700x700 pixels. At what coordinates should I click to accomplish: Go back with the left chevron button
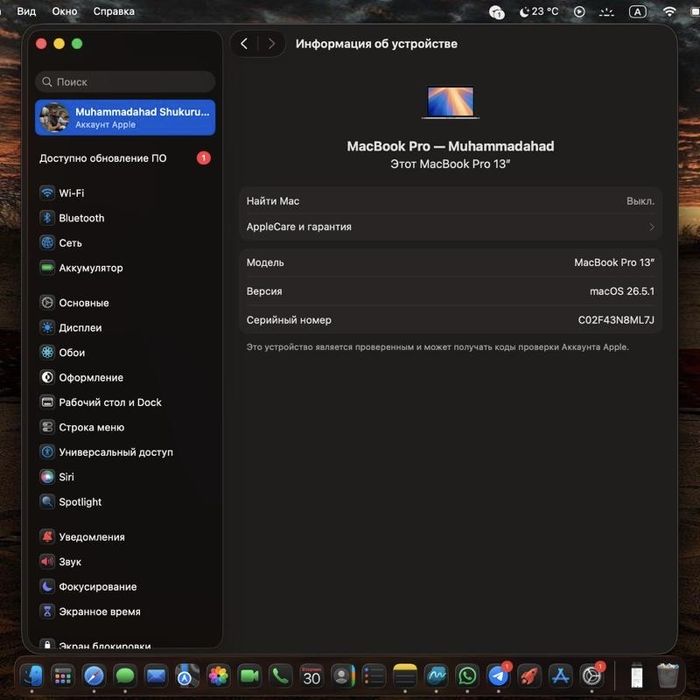coord(244,44)
